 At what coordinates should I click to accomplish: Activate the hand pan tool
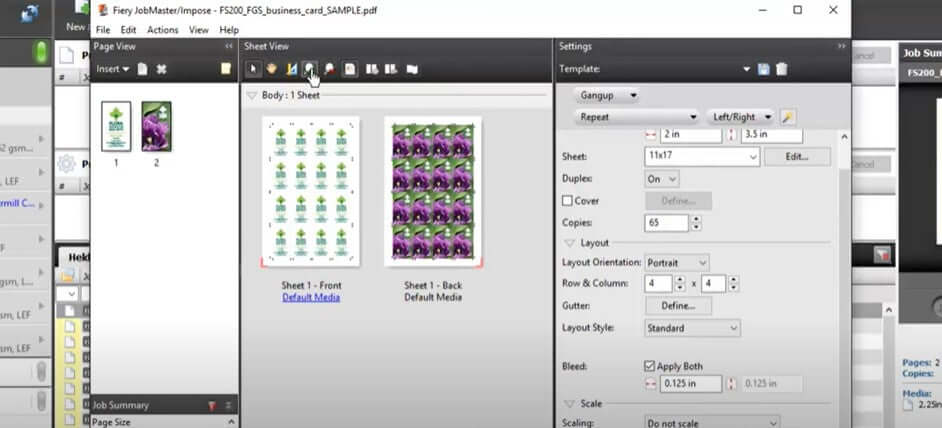click(272, 69)
